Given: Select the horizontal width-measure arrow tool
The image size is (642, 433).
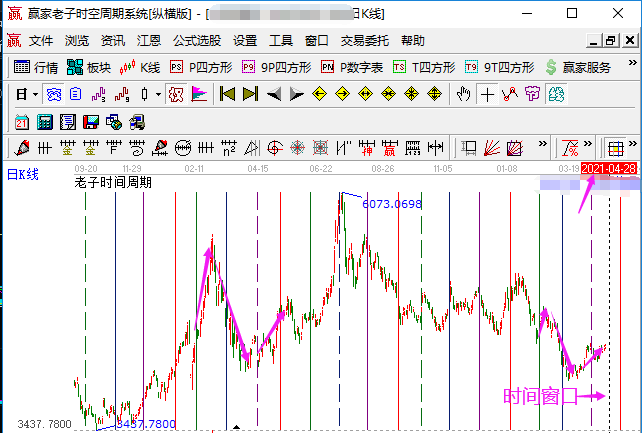Looking at the screenshot, I should pyautogui.click(x=435, y=148).
